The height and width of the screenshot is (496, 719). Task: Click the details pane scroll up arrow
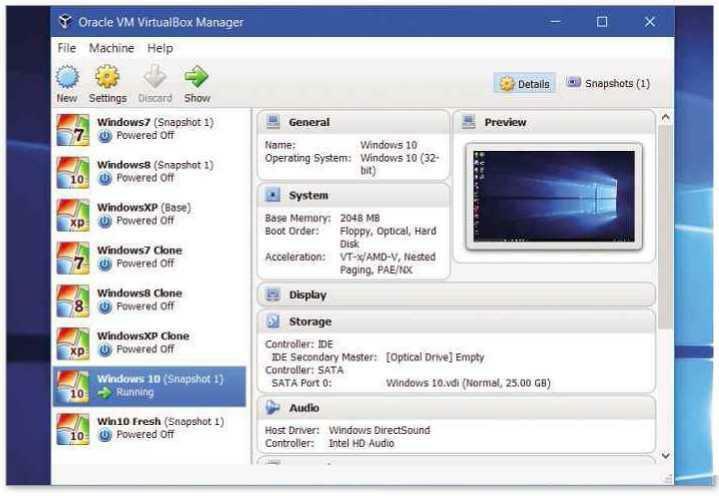[665, 117]
